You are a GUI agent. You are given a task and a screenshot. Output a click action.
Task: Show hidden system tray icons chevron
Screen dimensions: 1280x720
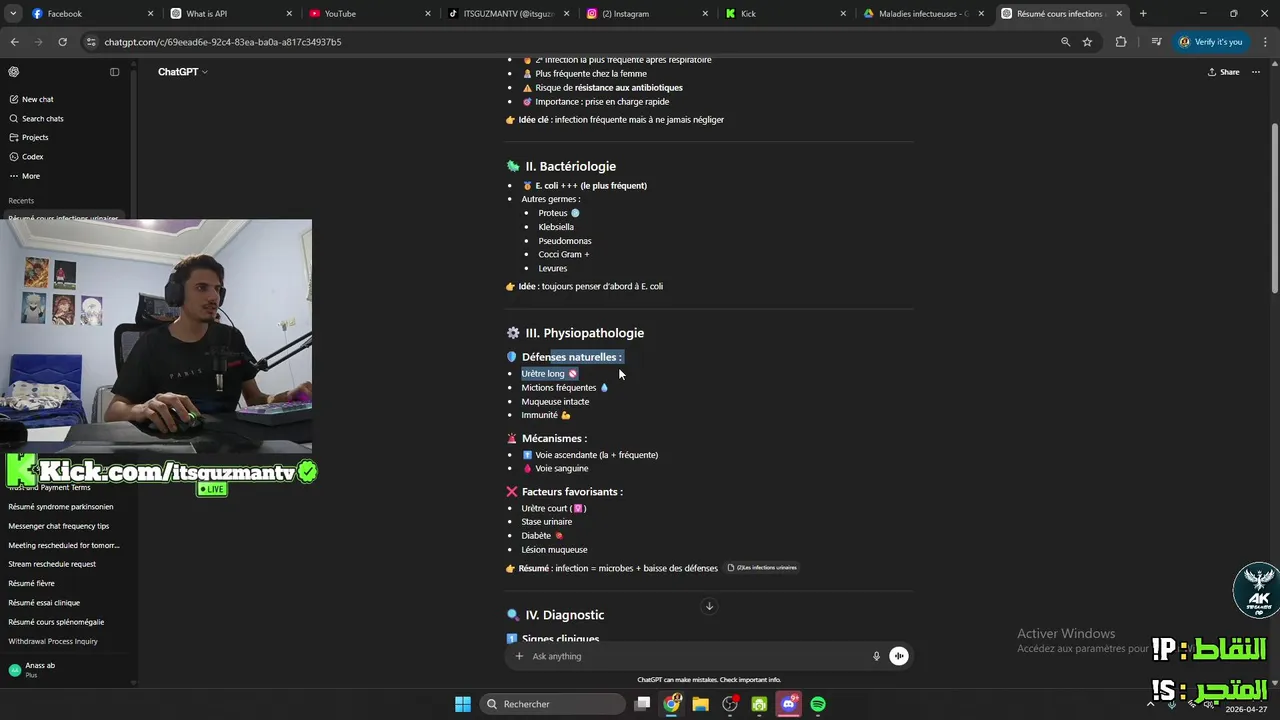pos(1150,704)
